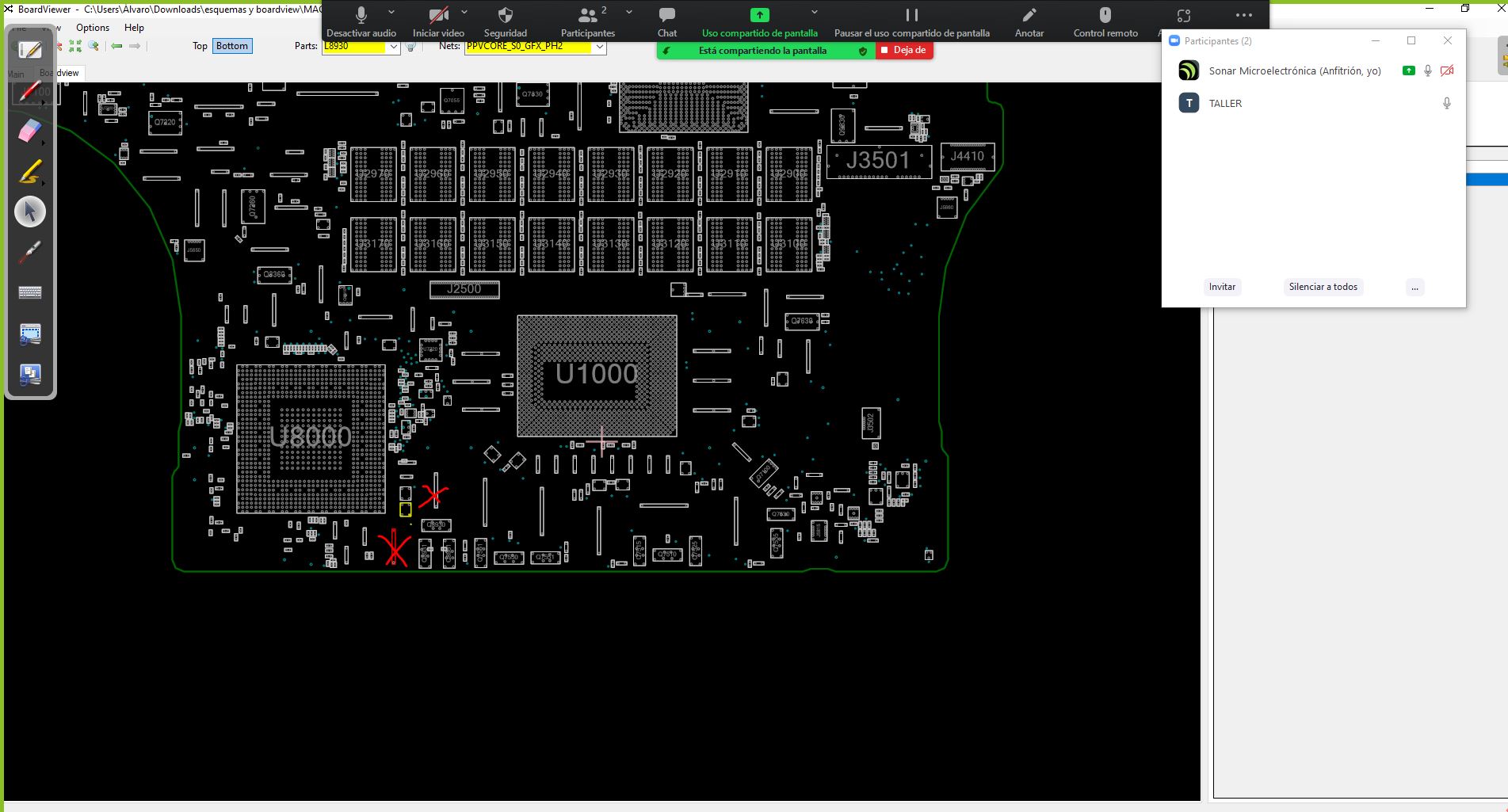Click the U1000 chip on the board
Image resolution: width=1508 pixels, height=812 pixels.
[x=597, y=375]
